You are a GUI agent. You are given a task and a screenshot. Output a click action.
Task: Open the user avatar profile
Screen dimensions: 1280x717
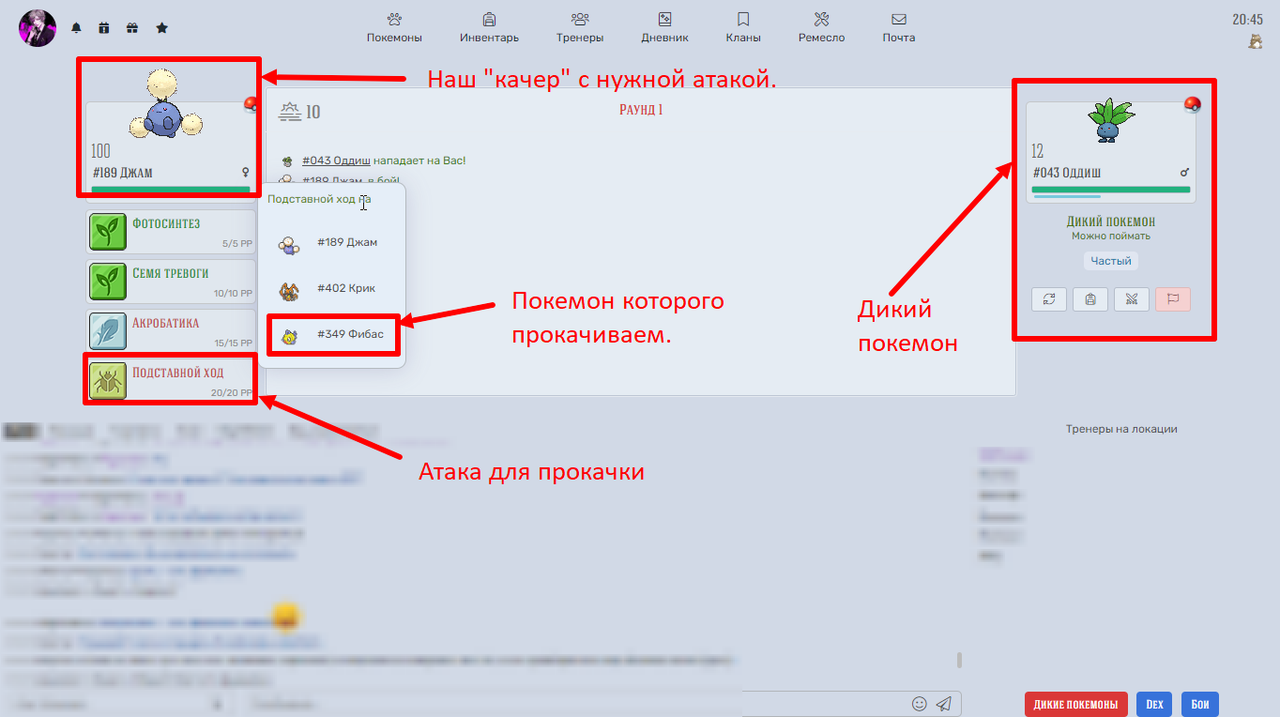tap(37, 28)
